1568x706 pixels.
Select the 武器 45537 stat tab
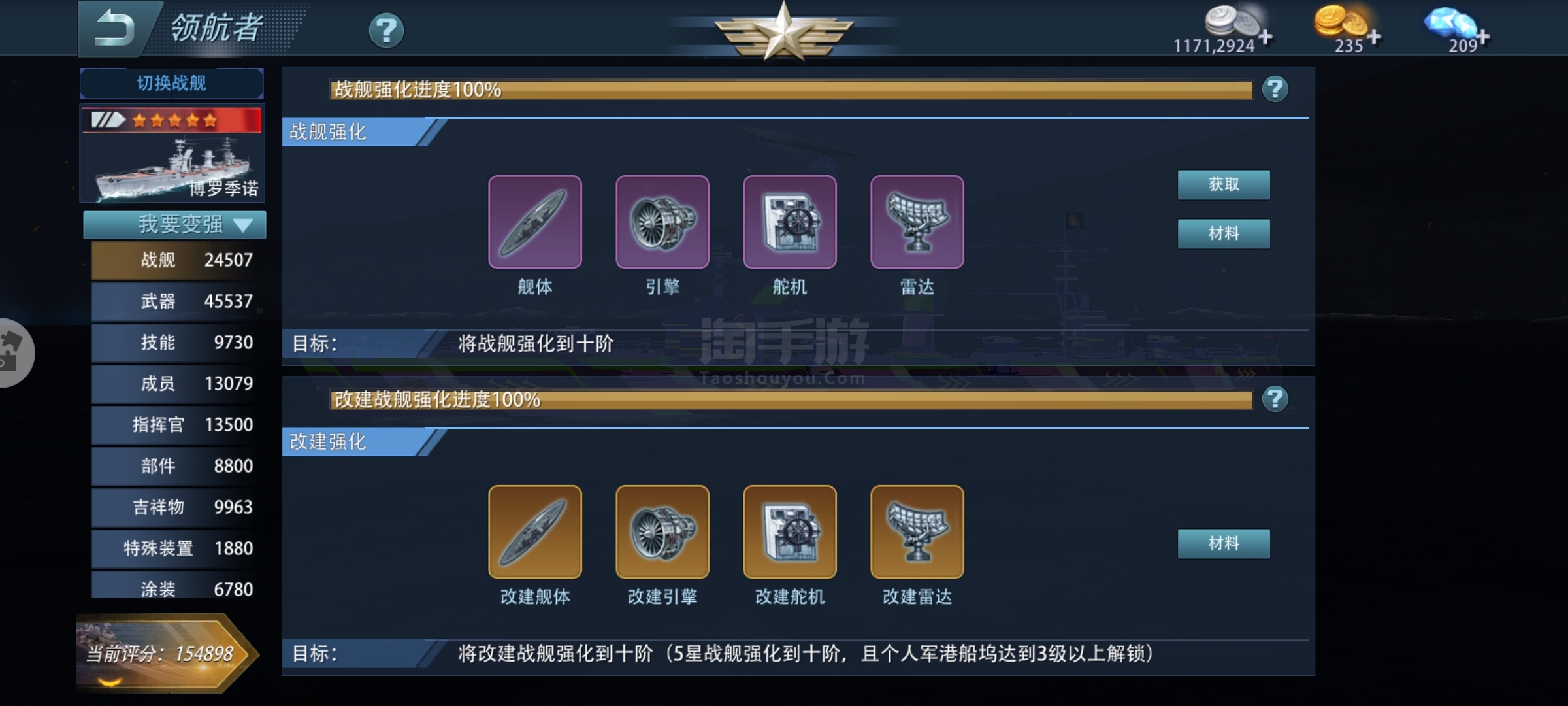(x=178, y=301)
